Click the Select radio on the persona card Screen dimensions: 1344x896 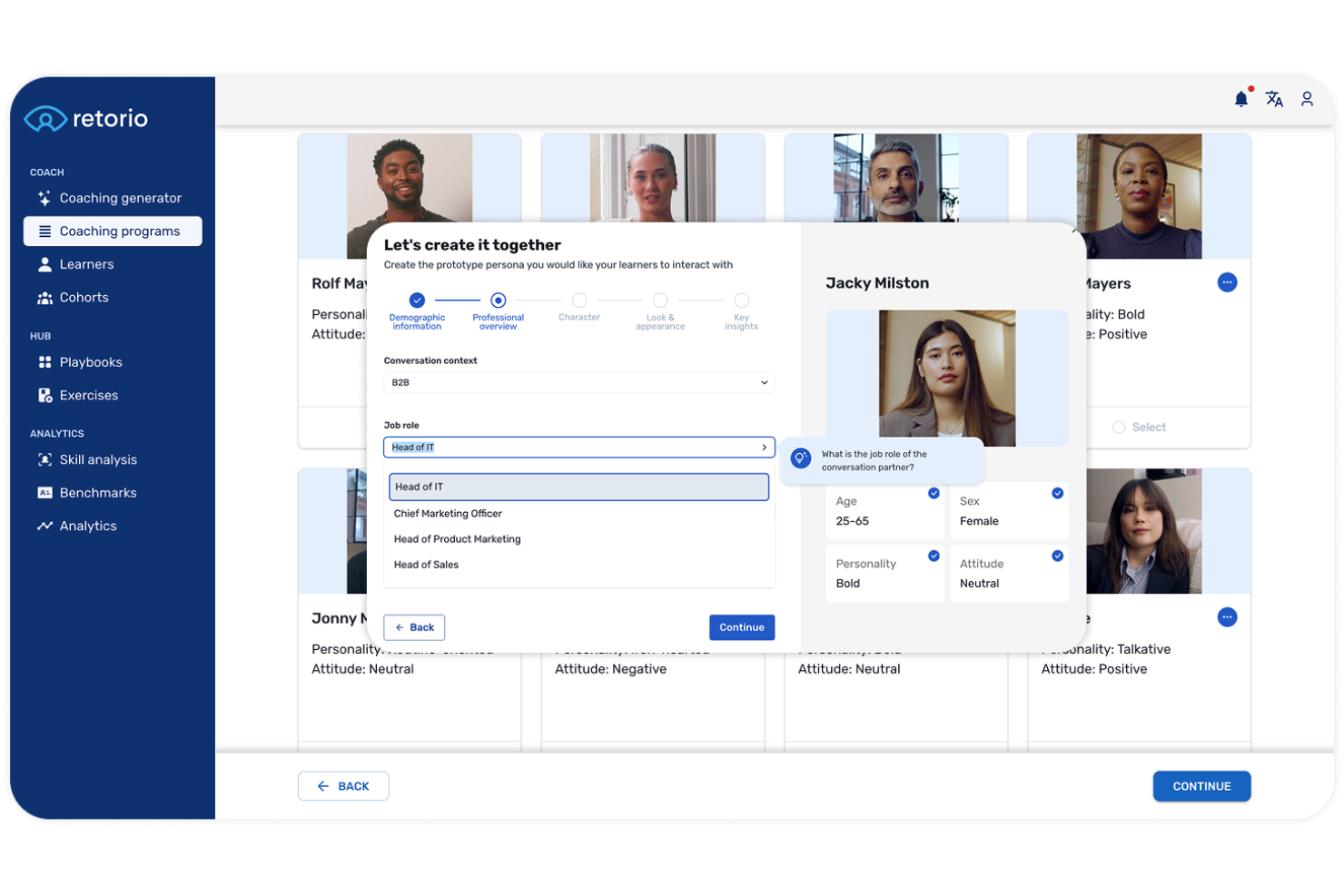click(1120, 427)
